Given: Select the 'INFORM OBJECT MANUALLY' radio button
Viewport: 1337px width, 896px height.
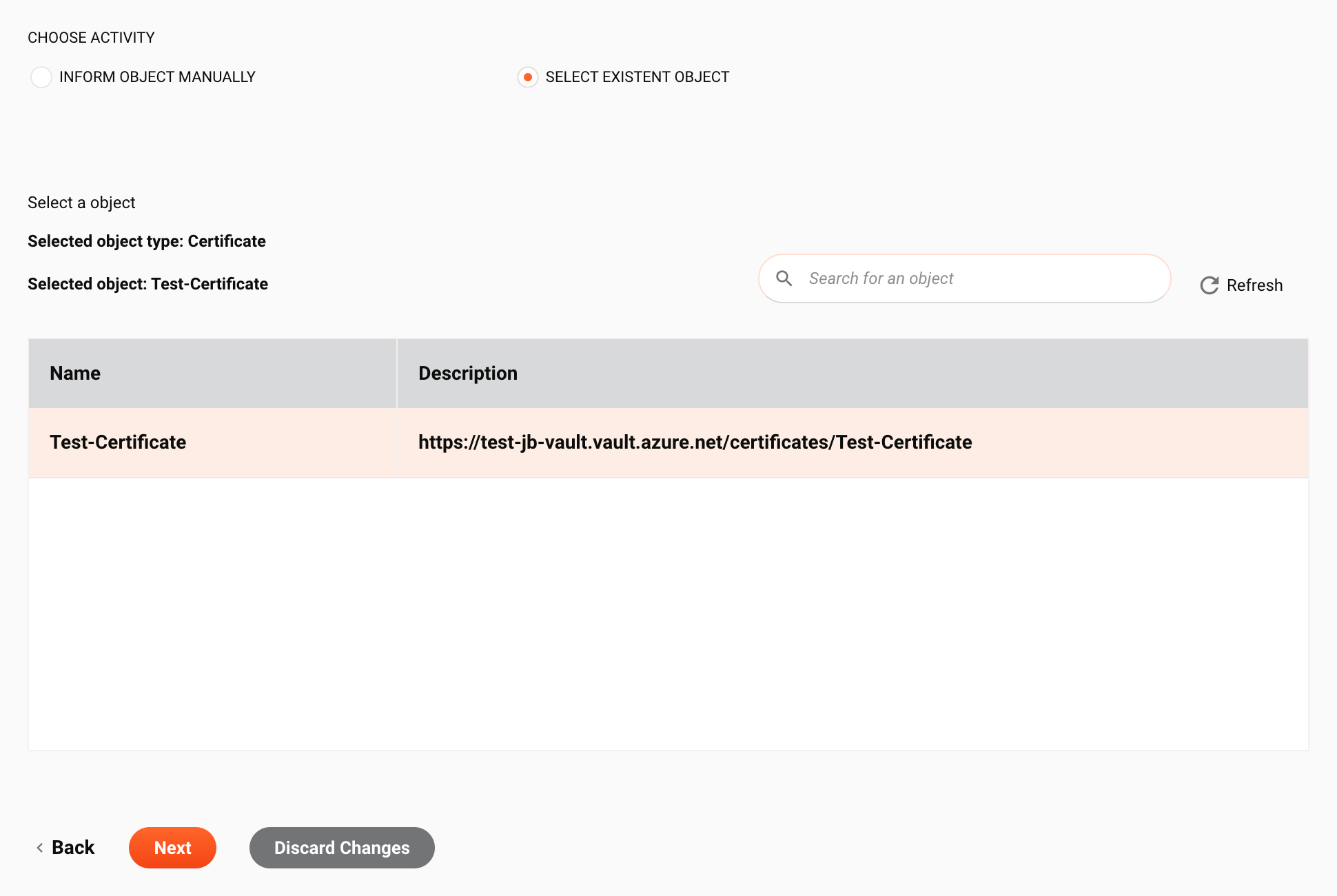Looking at the screenshot, I should click(40, 77).
